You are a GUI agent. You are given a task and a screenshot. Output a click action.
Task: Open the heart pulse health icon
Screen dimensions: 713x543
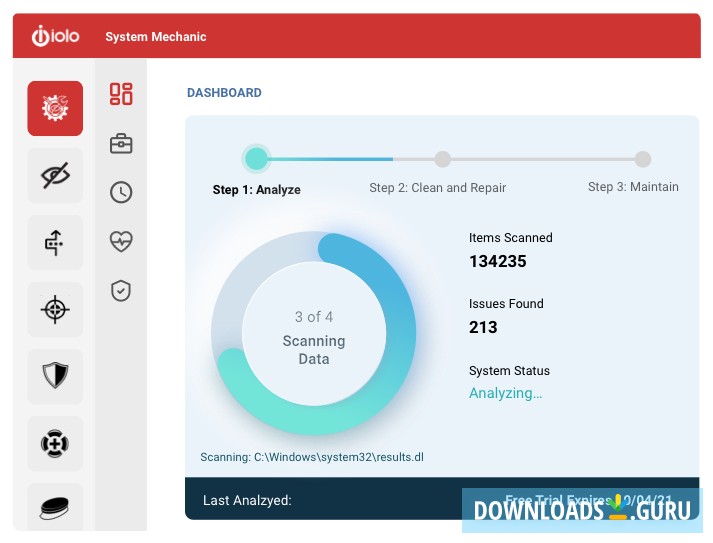121,241
